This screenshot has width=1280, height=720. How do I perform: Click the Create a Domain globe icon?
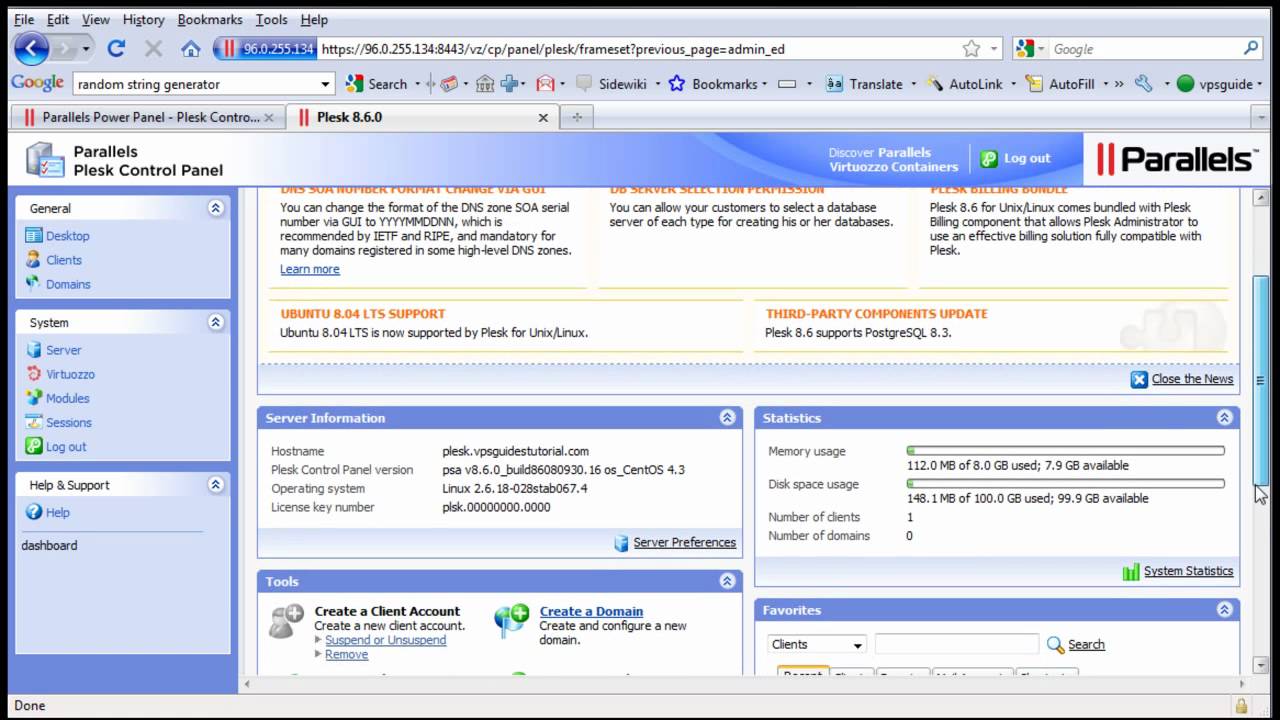pos(512,621)
